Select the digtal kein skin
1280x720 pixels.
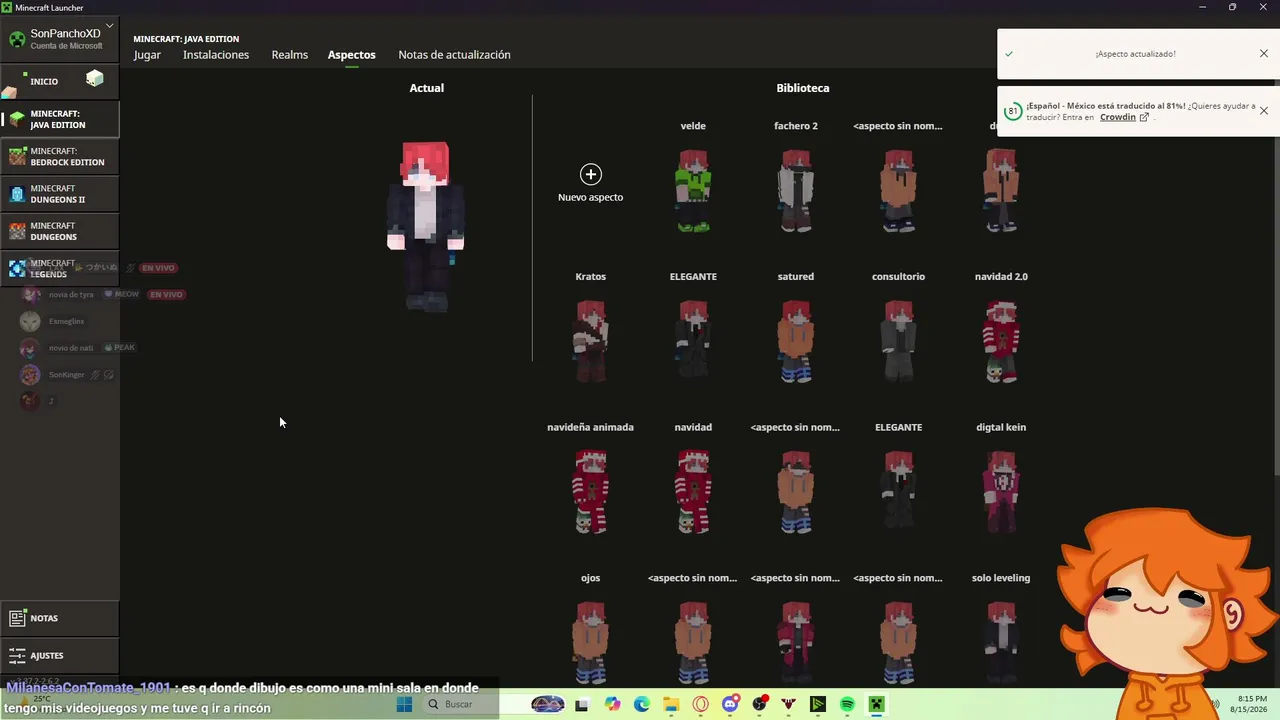point(1001,491)
